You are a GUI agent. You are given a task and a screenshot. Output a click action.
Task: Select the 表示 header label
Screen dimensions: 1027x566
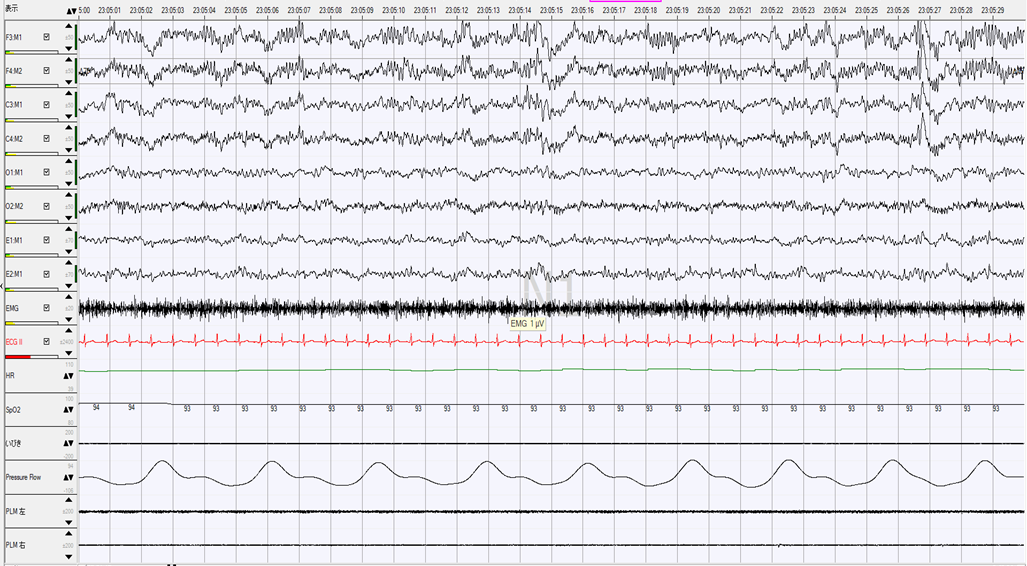point(12,9)
